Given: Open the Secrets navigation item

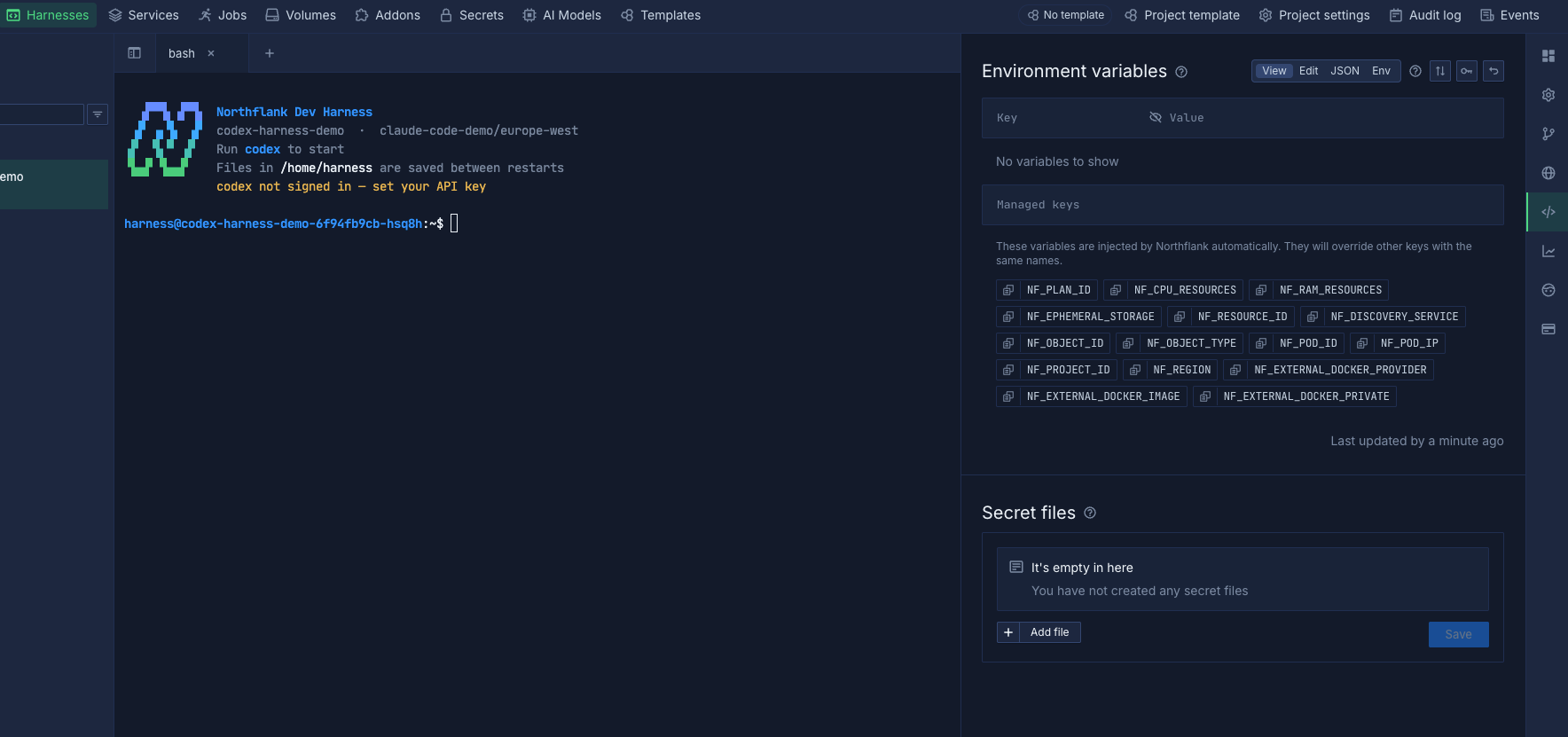Looking at the screenshot, I should pos(472,15).
